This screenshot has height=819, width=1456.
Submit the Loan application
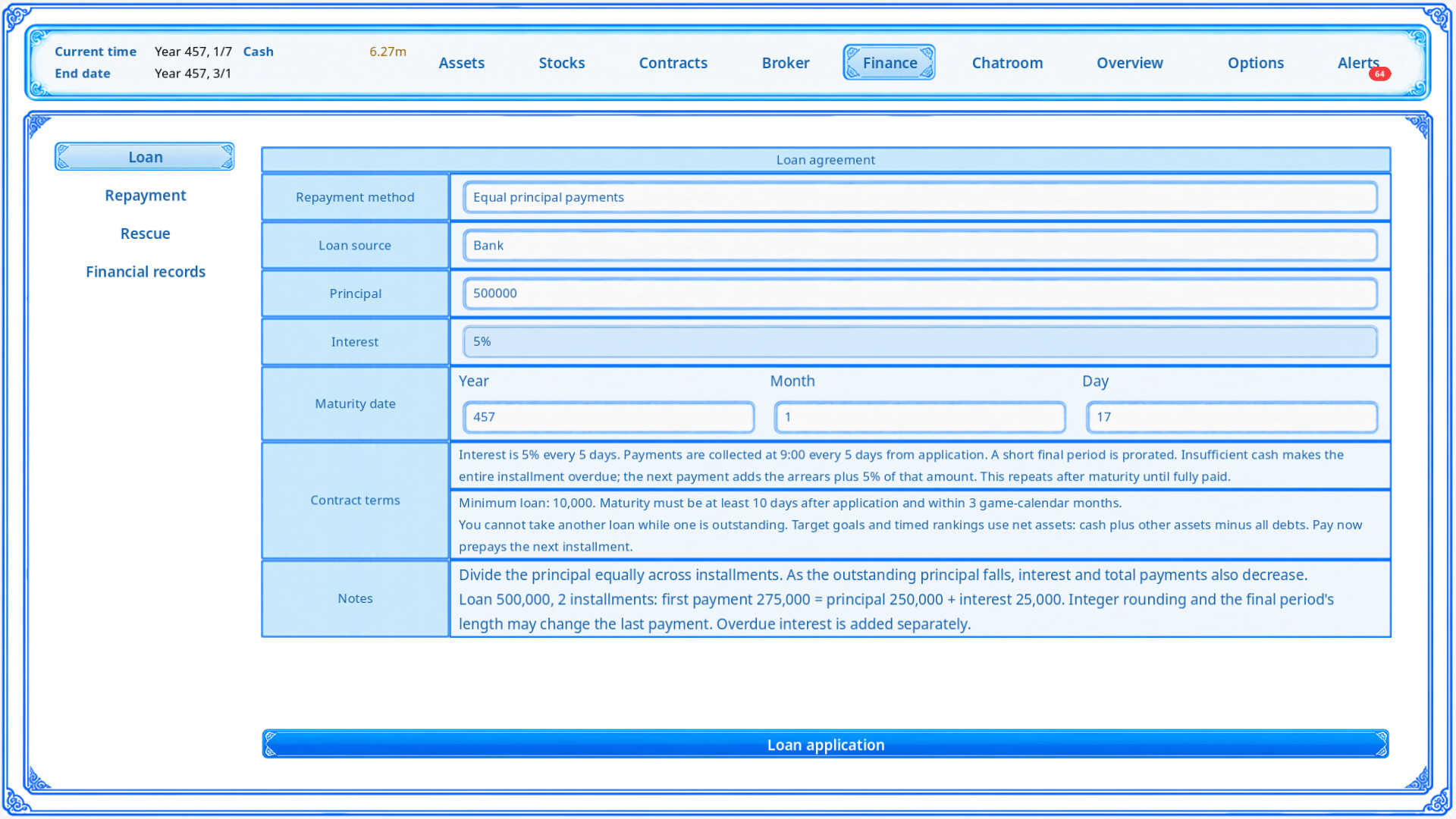click(x=825, y=744)
